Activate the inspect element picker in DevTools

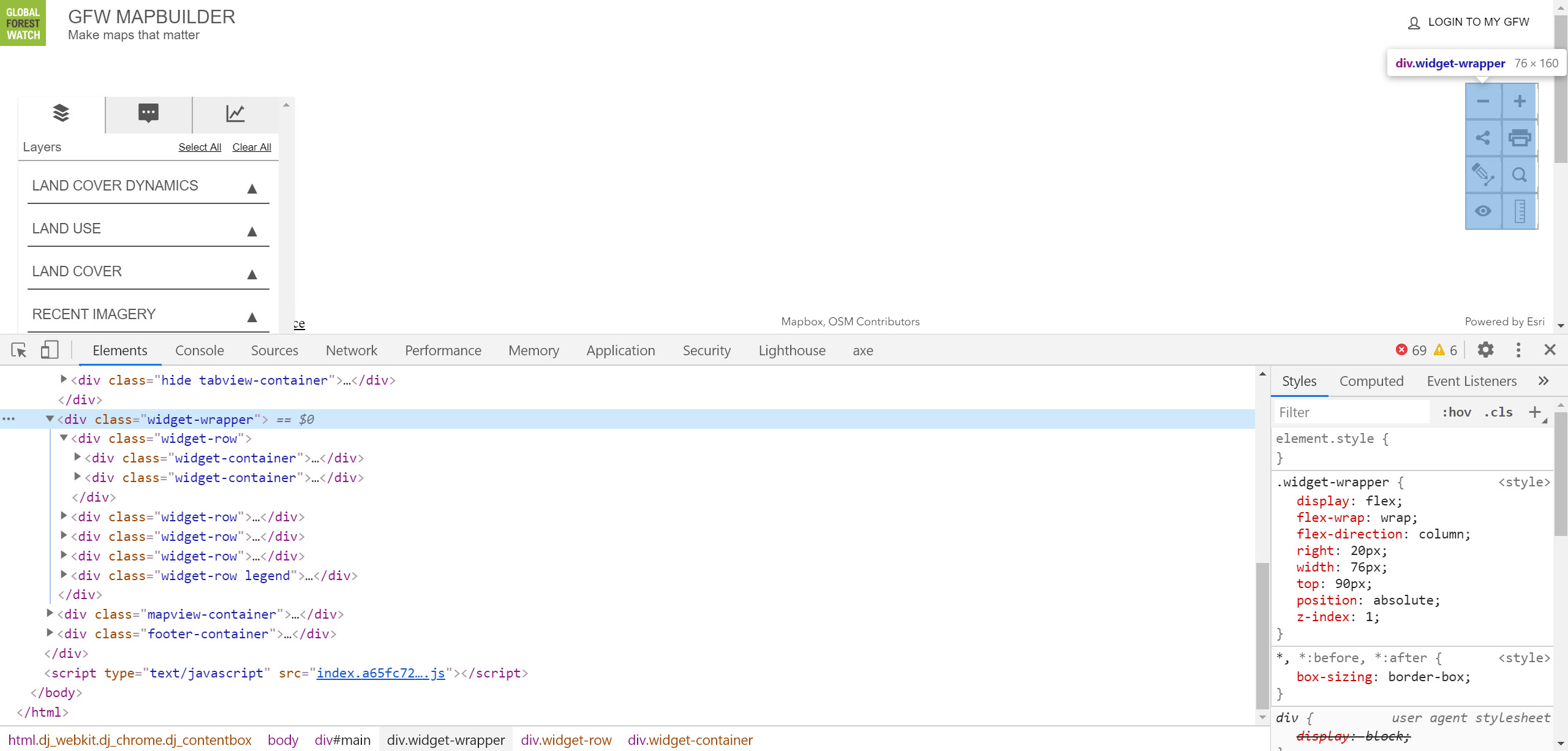click(18, 350)
